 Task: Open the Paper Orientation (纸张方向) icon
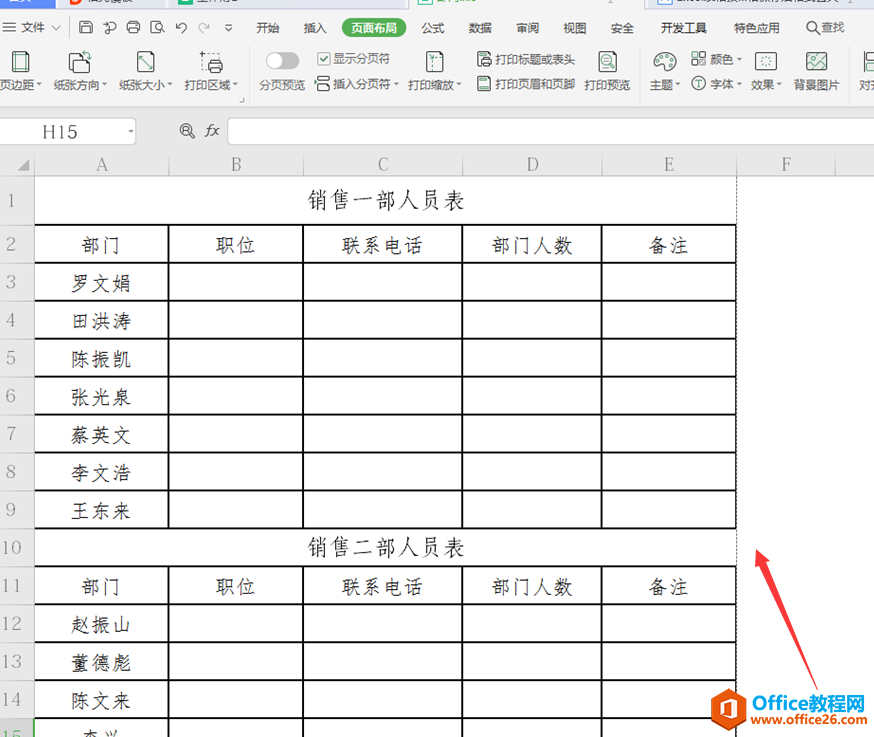tap(79, 62)
